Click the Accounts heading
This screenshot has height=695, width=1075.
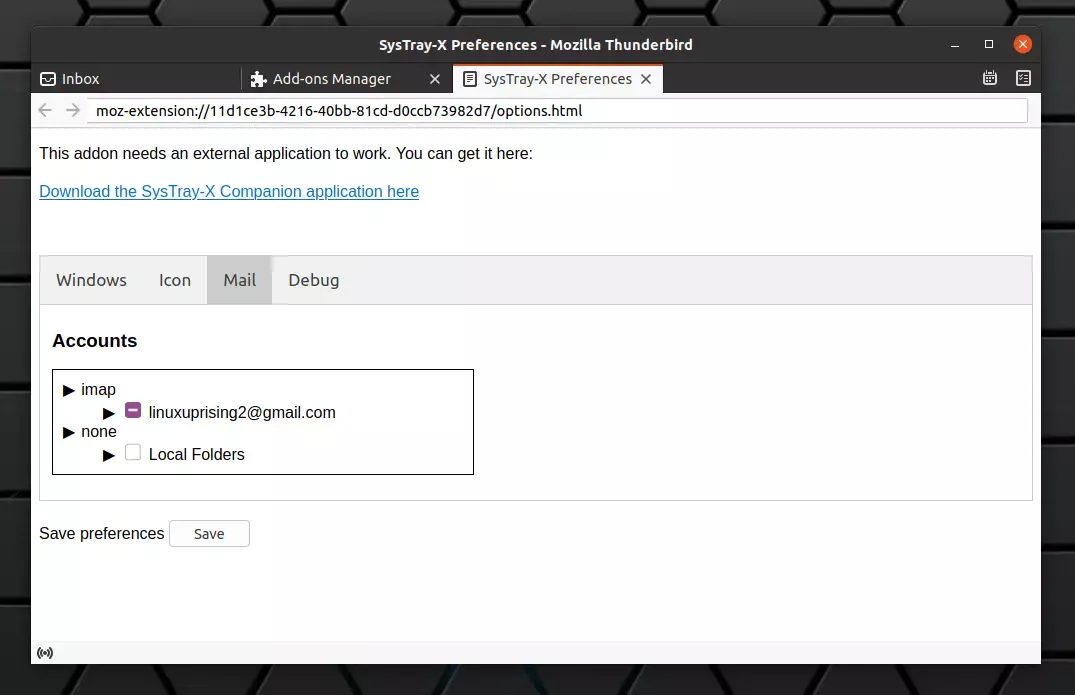[95, 341]
